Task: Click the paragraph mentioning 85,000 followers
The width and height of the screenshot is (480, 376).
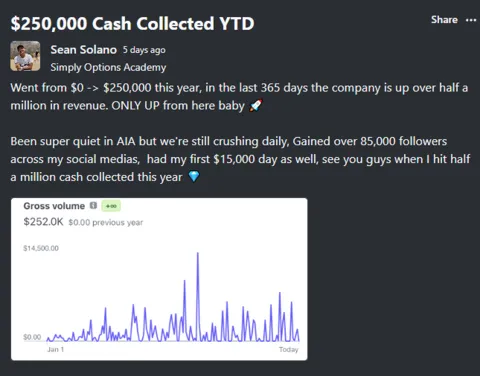Action: (240, 159)
